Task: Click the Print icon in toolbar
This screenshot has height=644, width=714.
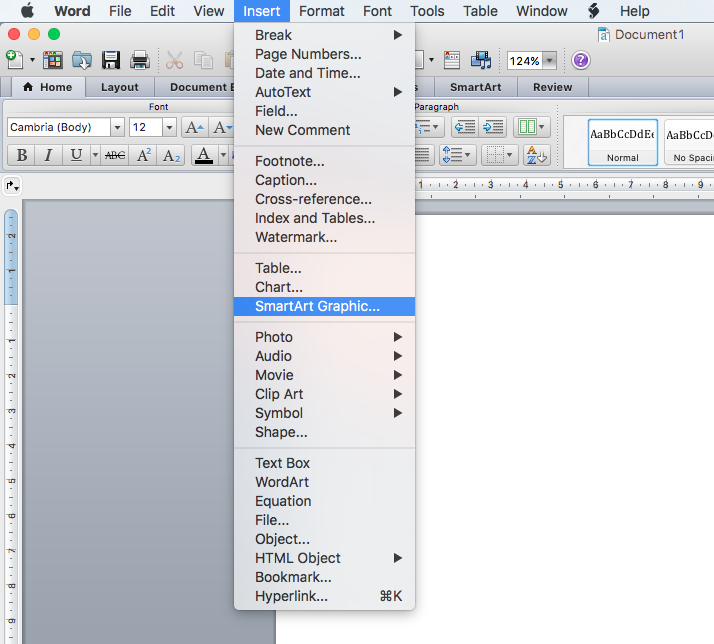Action: click(x=140, y=60)
